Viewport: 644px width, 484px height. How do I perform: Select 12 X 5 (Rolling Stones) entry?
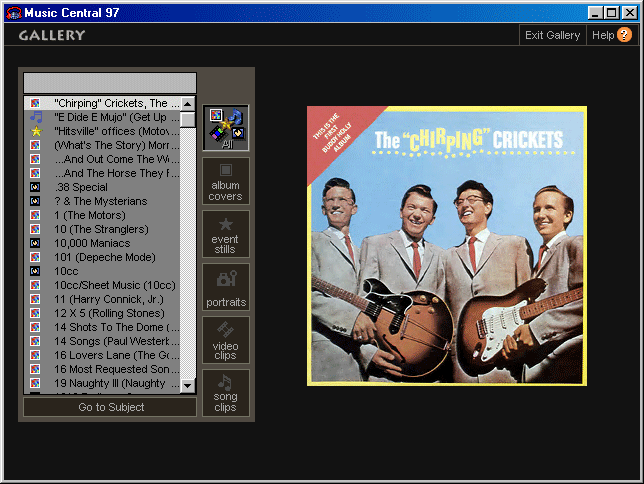102,313
